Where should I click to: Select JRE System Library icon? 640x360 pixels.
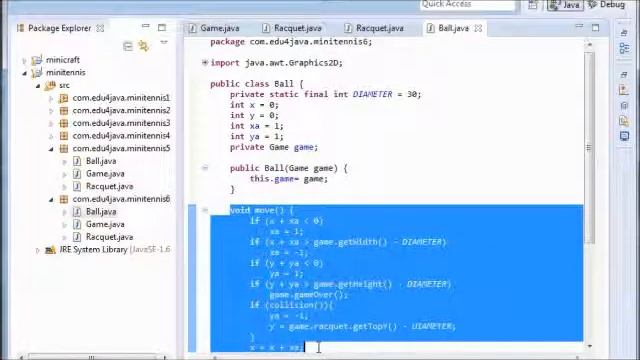click(50, 250)
